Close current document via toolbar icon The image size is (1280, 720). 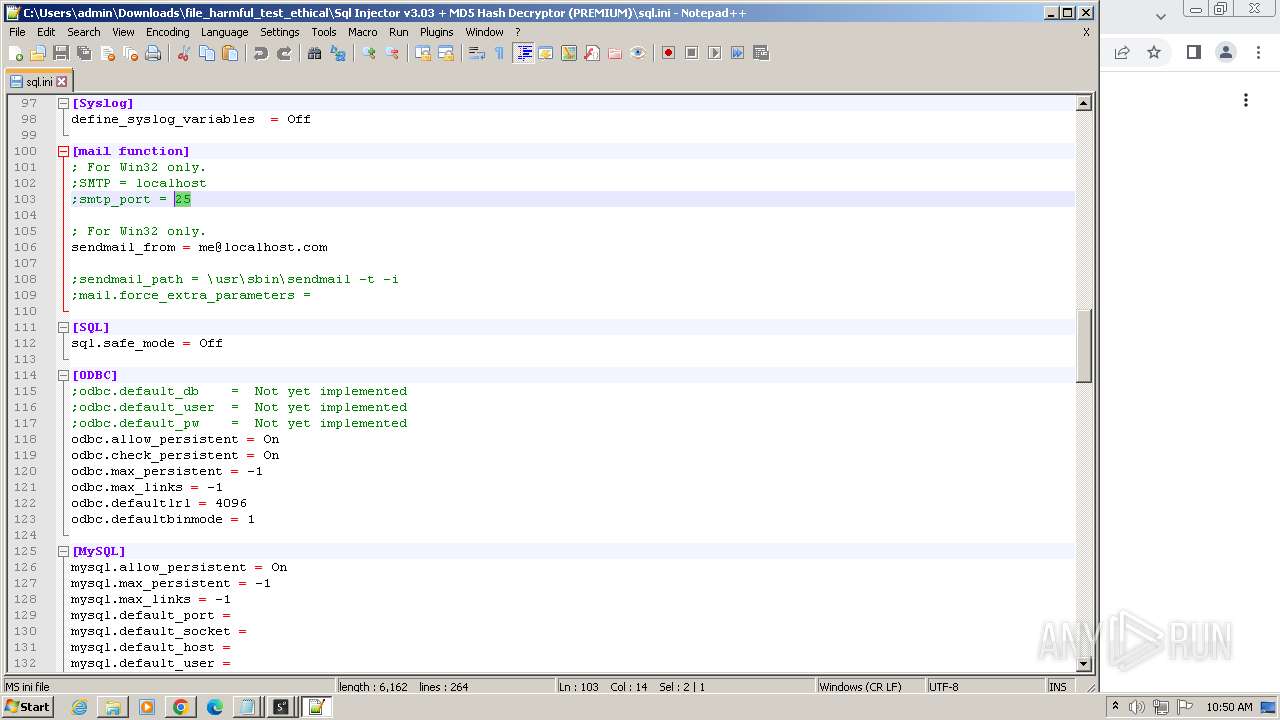pos(107,53)
